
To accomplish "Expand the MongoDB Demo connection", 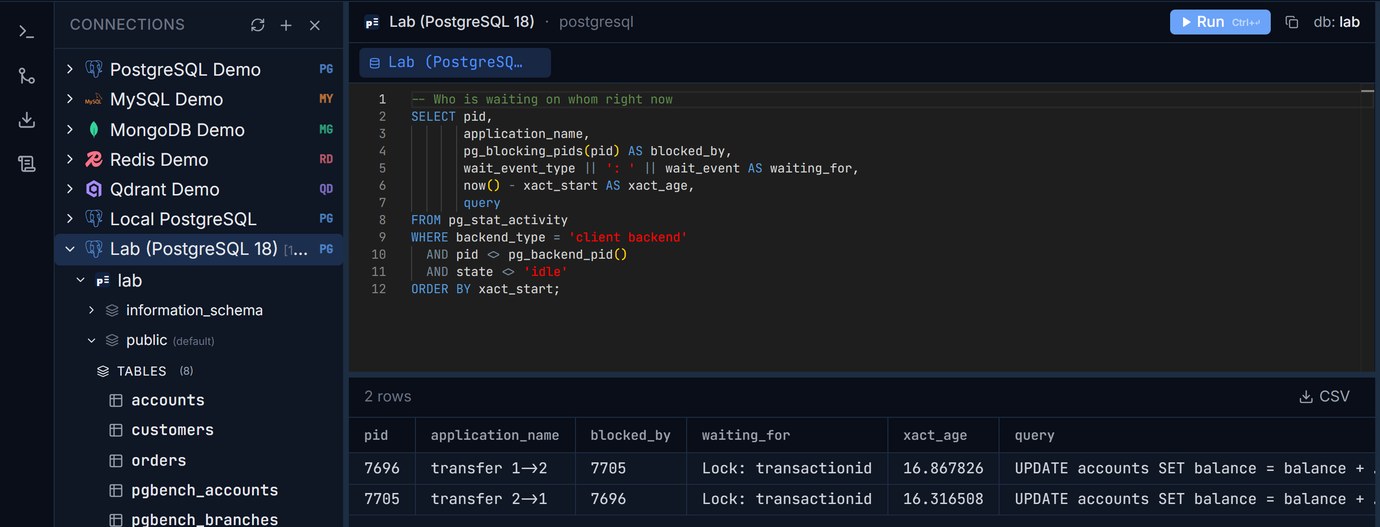I will pos(69,129).
